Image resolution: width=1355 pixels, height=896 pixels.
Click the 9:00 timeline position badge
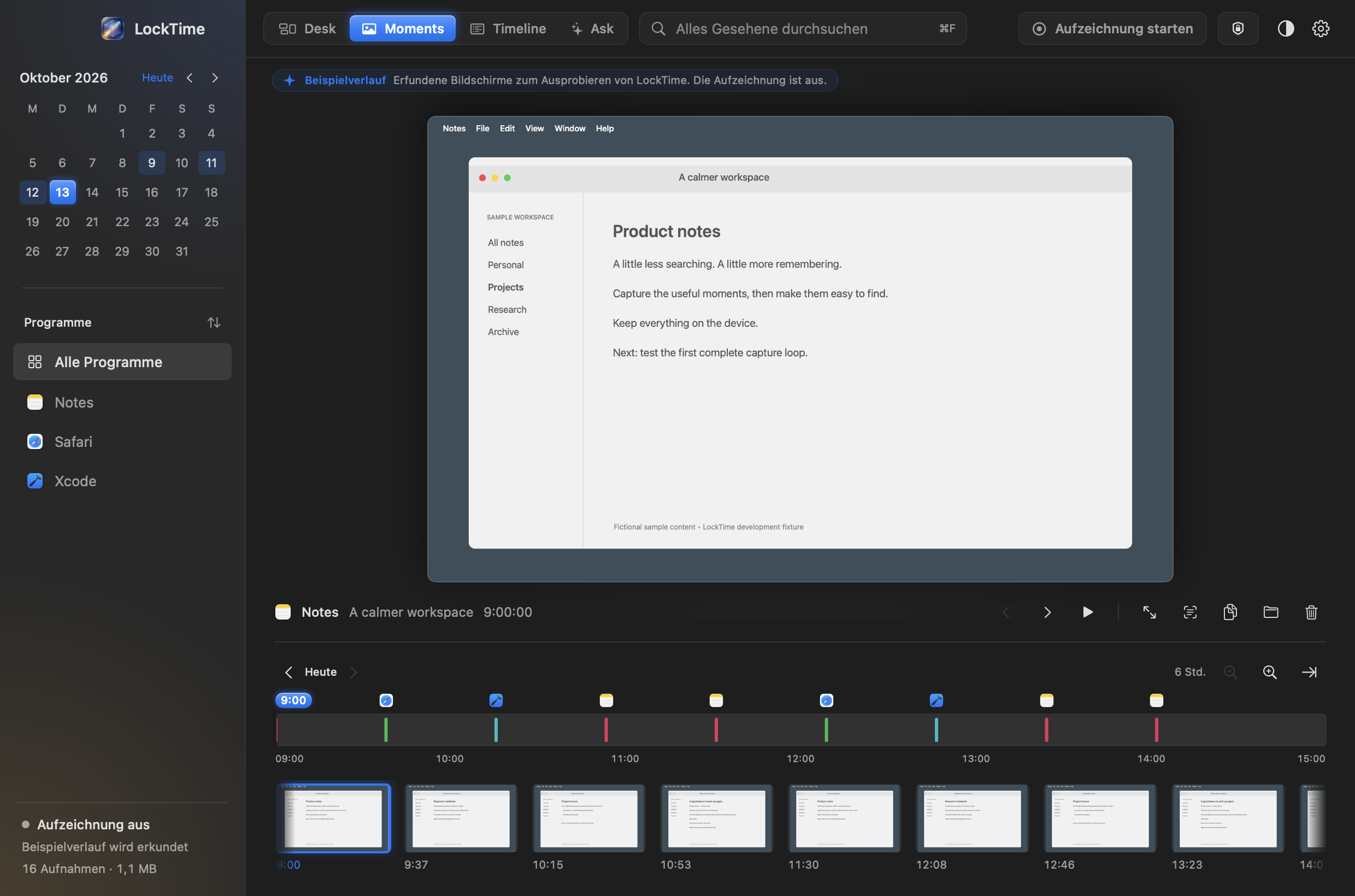pos(294,700)
